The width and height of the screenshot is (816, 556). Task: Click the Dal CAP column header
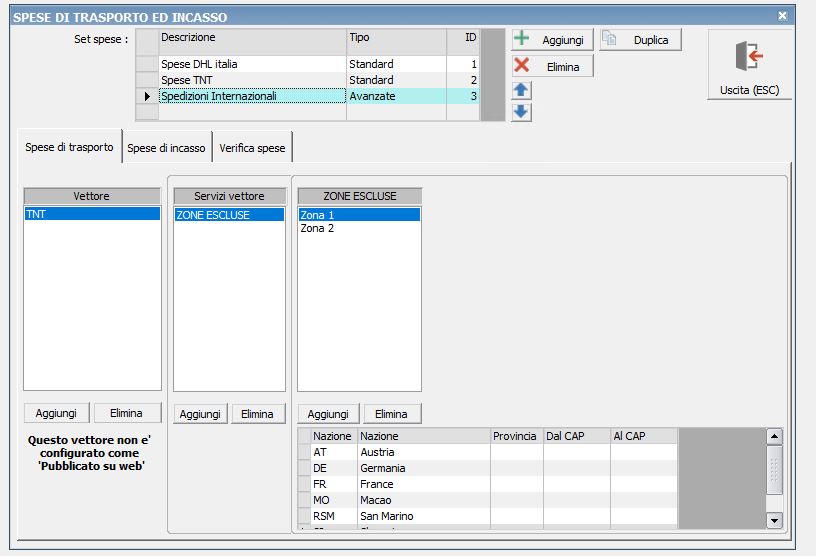577,436
